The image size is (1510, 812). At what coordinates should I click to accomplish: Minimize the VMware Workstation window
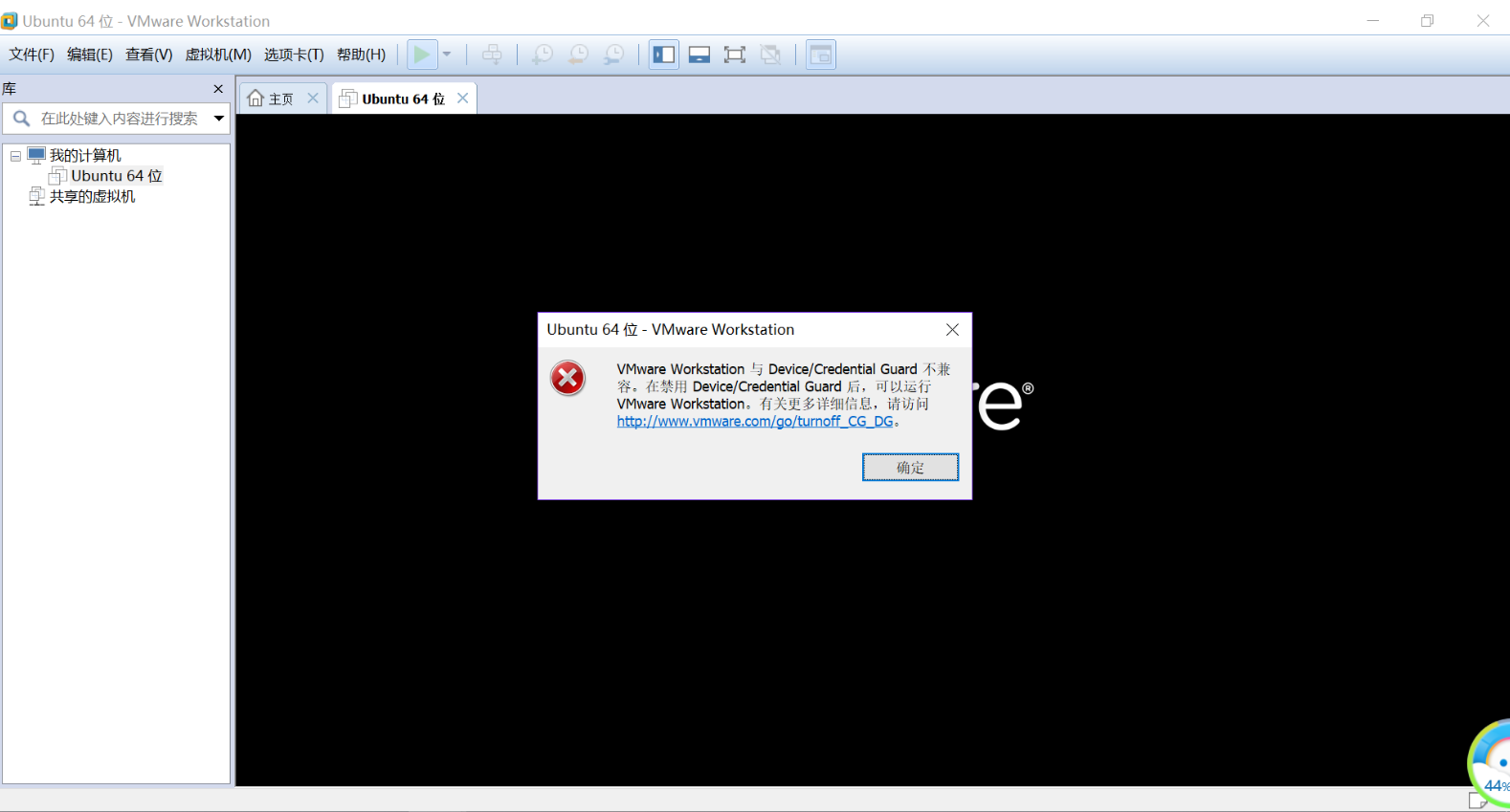1373,20
